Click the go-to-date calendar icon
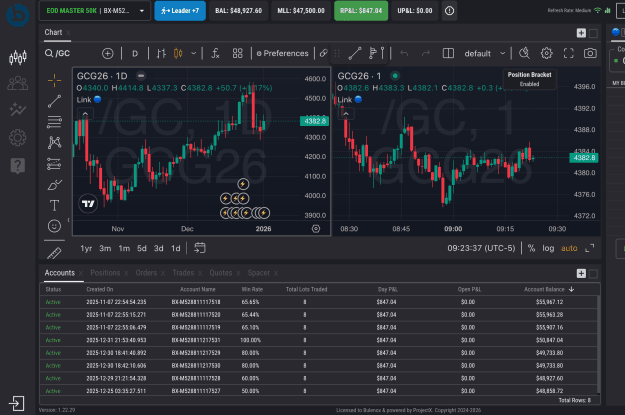This screenshot has height=415, width=625. [x=200, y=248]
